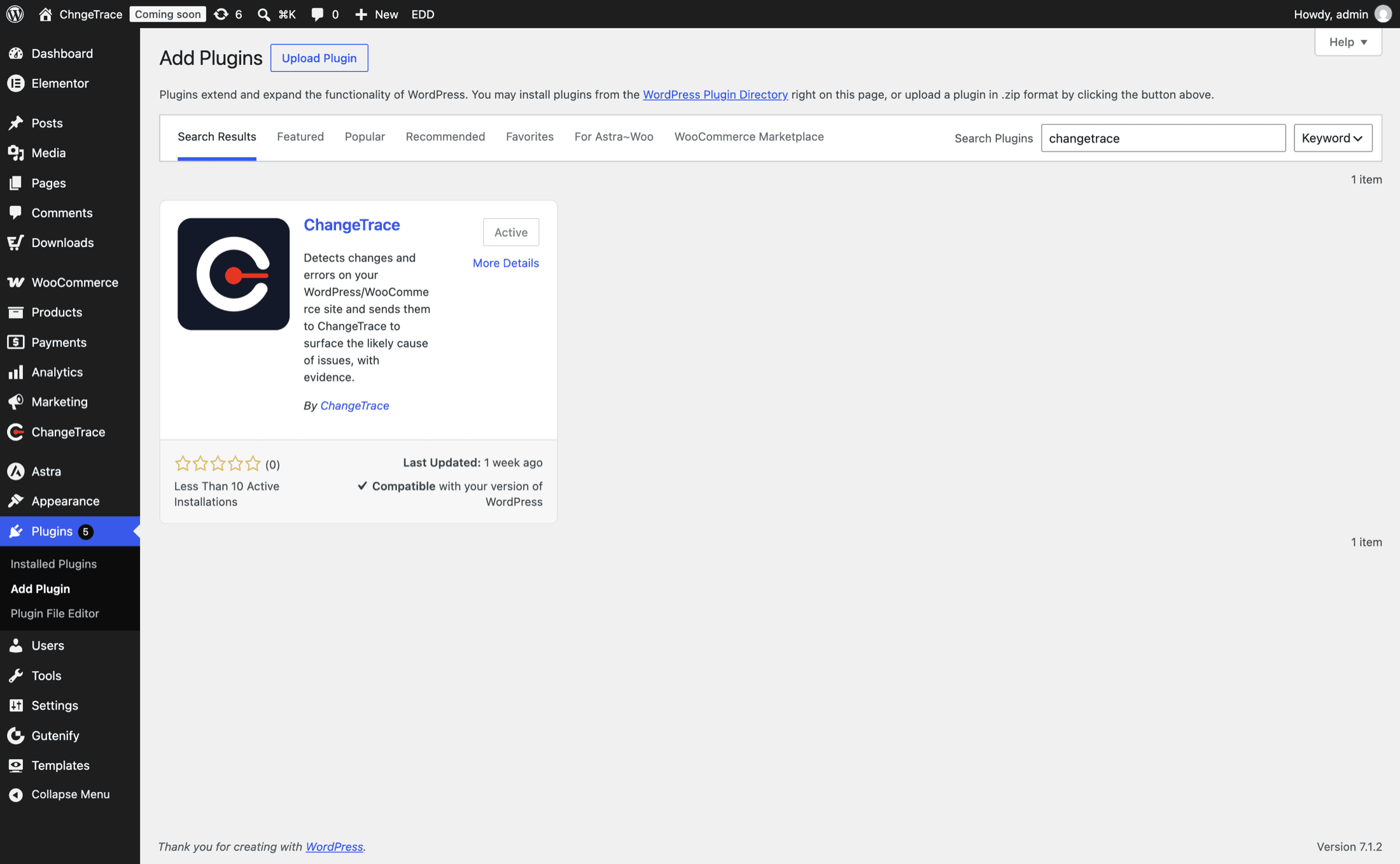Open the Posts pin icon
The width and height of the screenshot is (1400, 864).
coord(16,123)
